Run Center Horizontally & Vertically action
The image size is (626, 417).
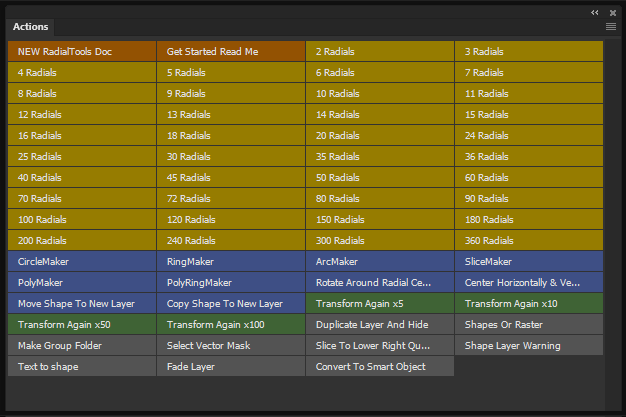tap(529, 282)
